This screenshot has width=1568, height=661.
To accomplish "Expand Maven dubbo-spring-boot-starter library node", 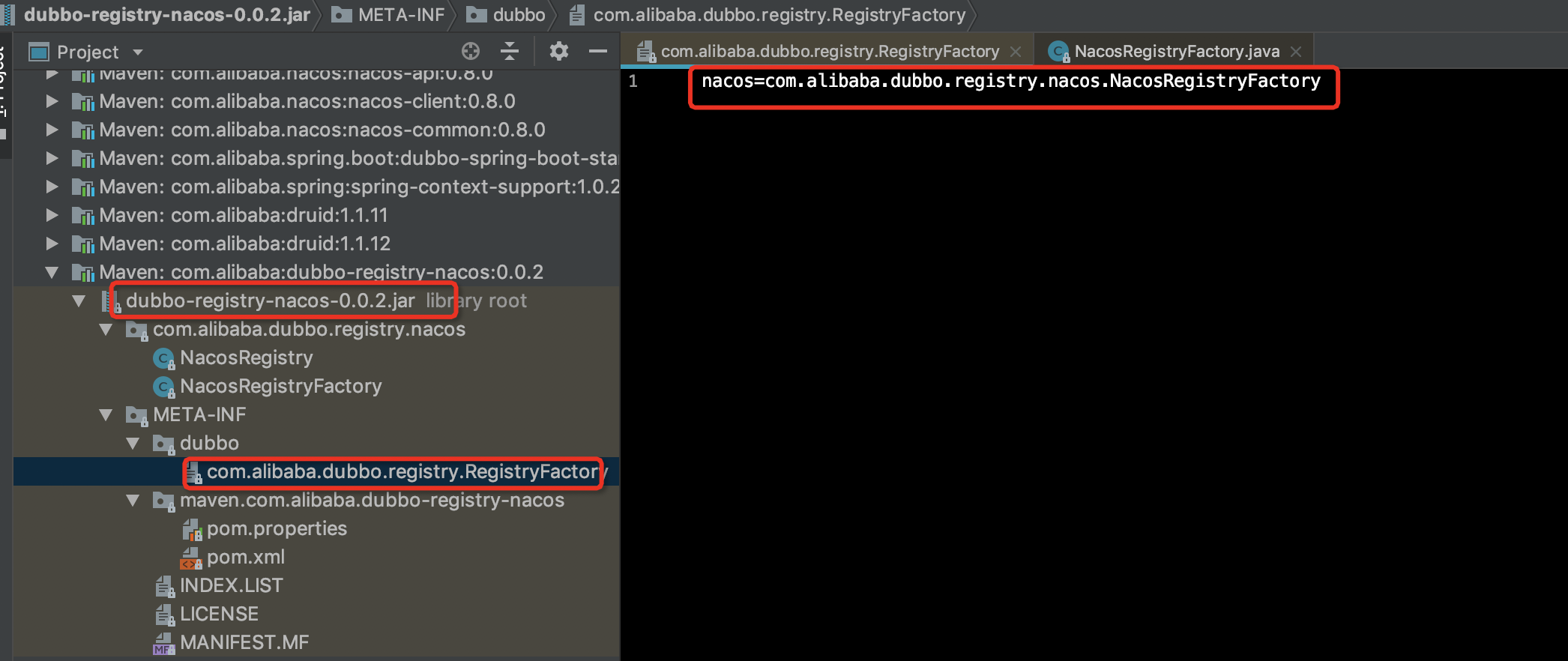I will (52, 158).
